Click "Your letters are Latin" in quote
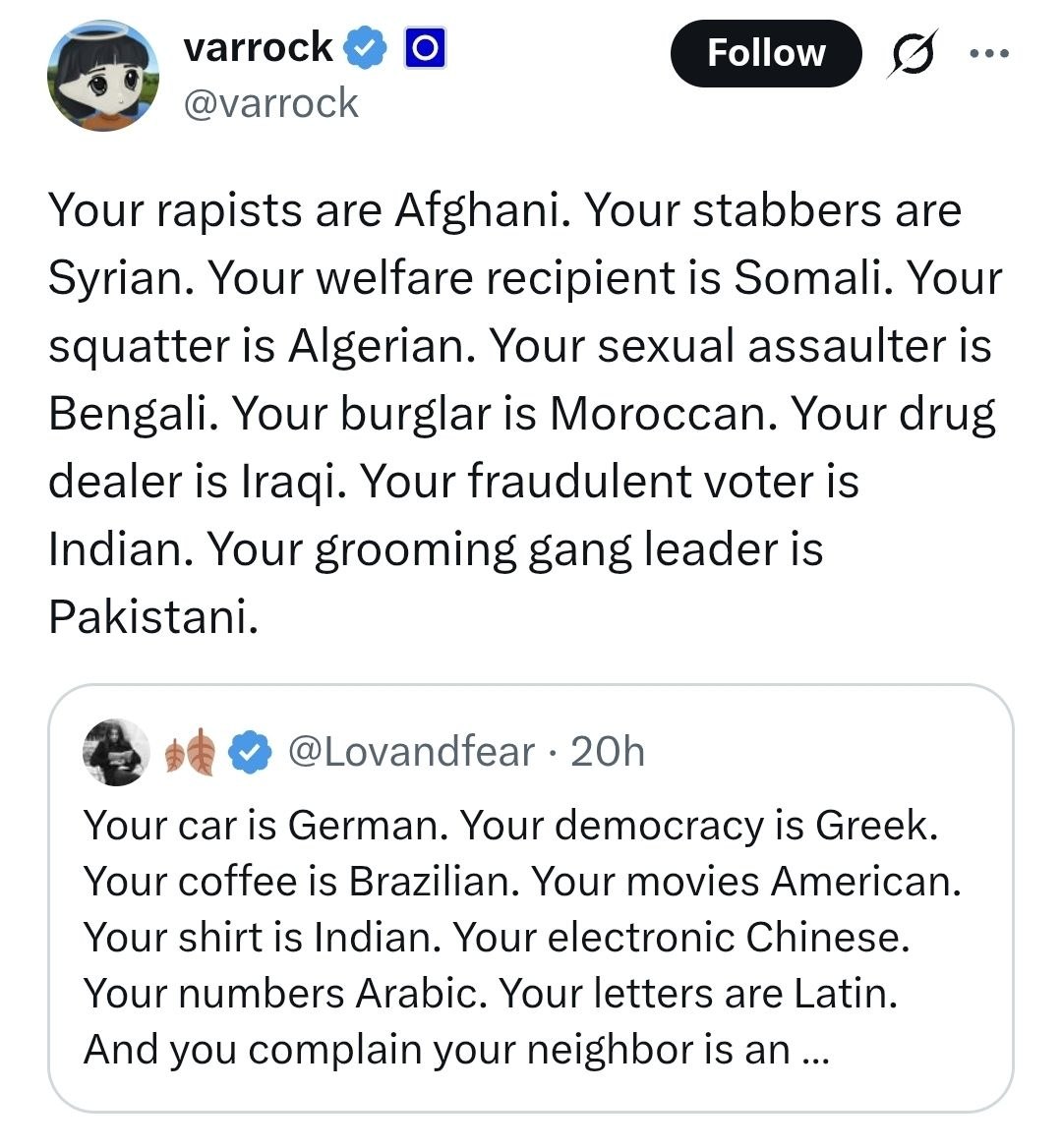Screen dimensions: 1062x1148 pyautogui.click(x=698, y=994)
